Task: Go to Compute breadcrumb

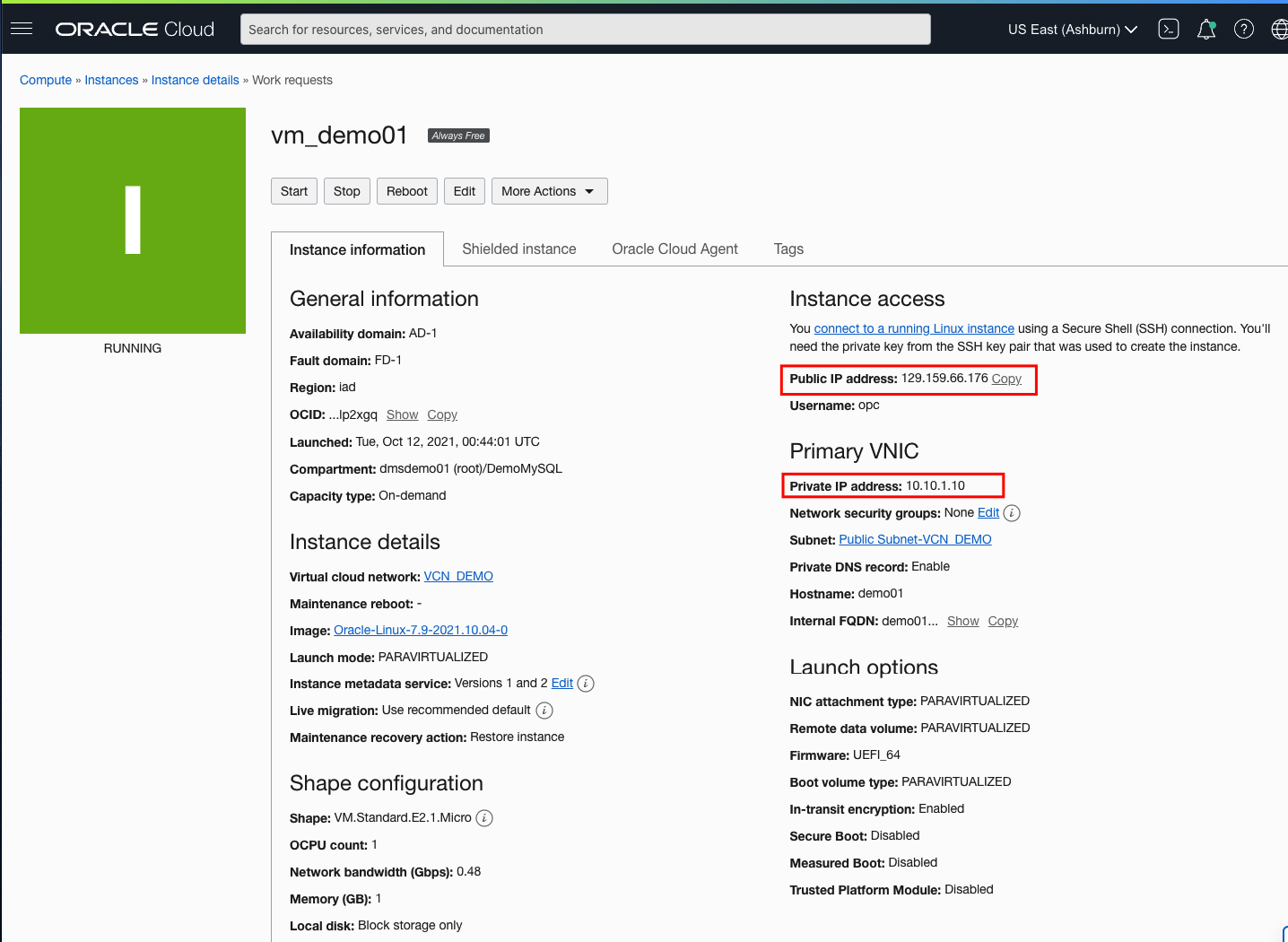Action: pos(46,80)
